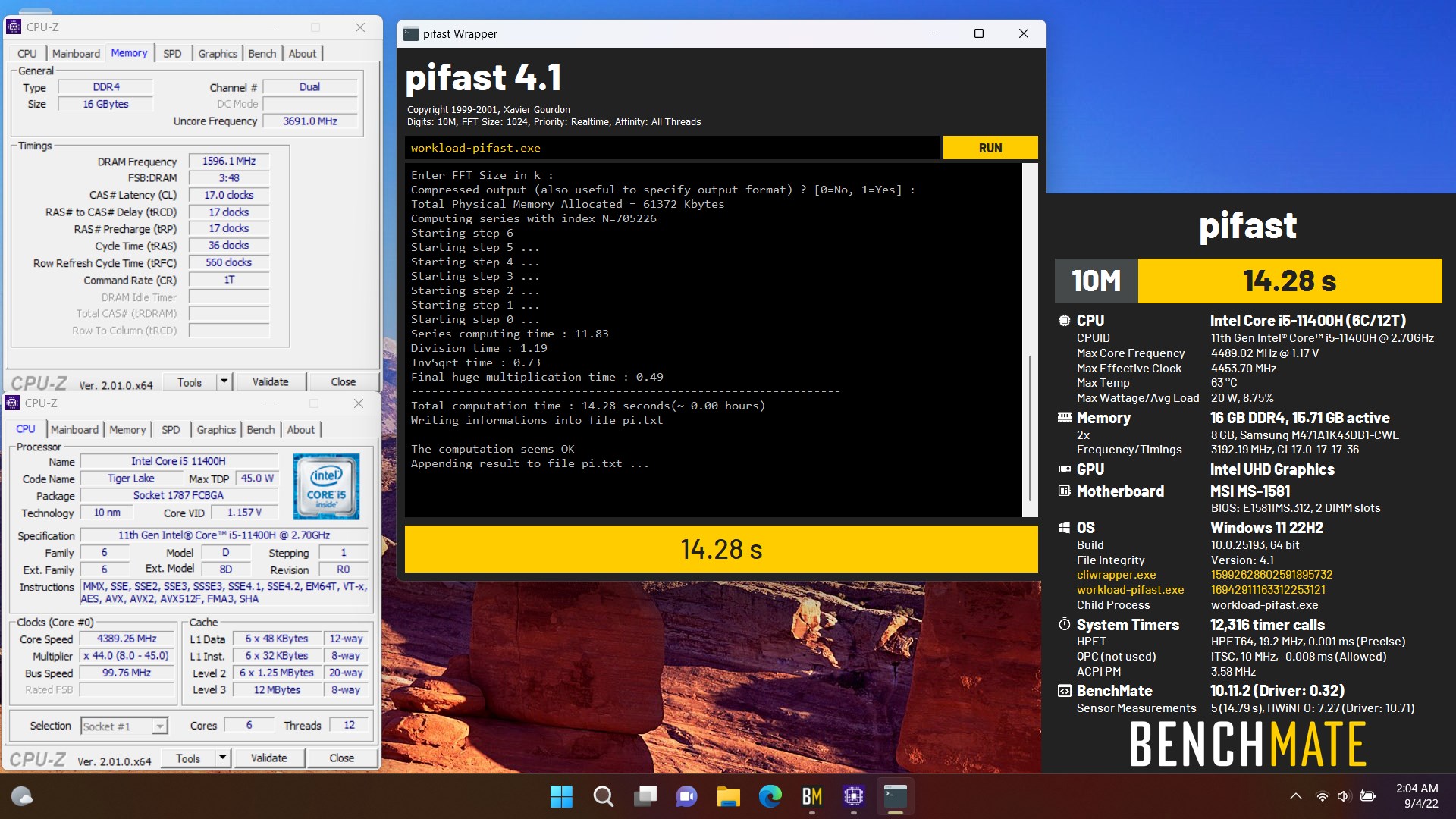1456x819 pixels.
Task: Click pifast Wrapper title bar icon
Action: [x=411, y=33]
